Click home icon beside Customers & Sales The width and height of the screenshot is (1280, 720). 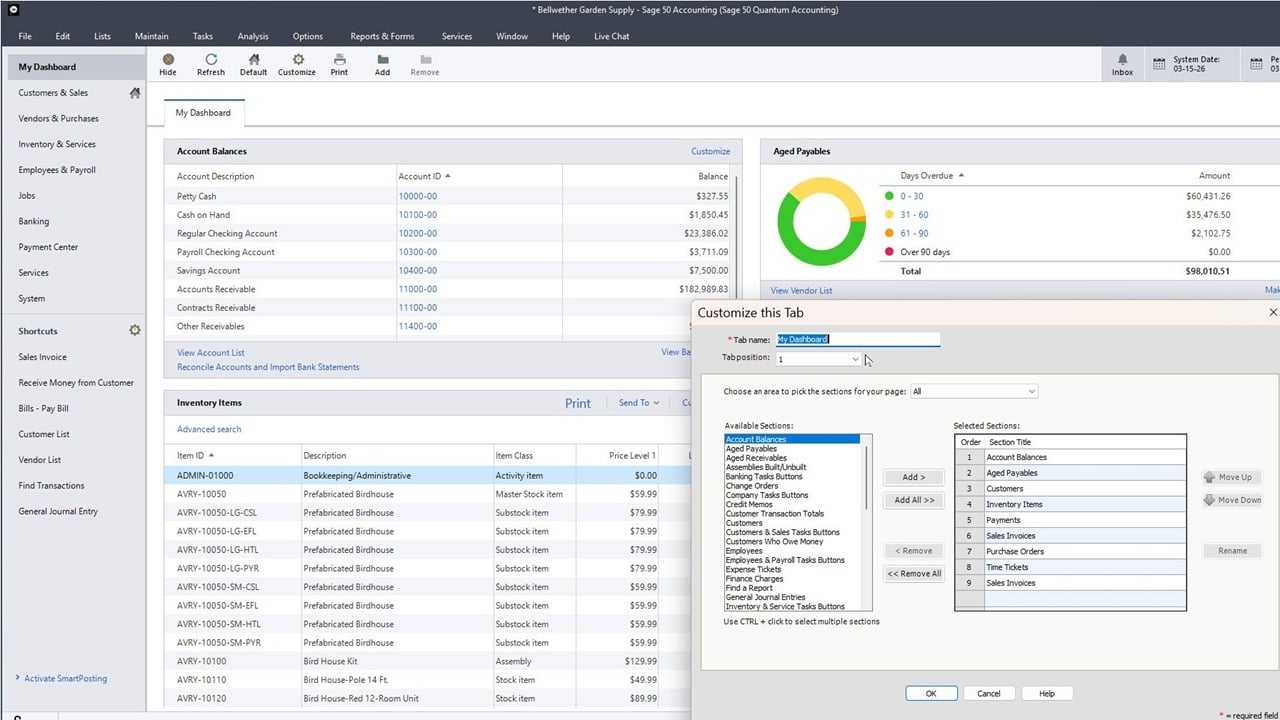point(135,93)
